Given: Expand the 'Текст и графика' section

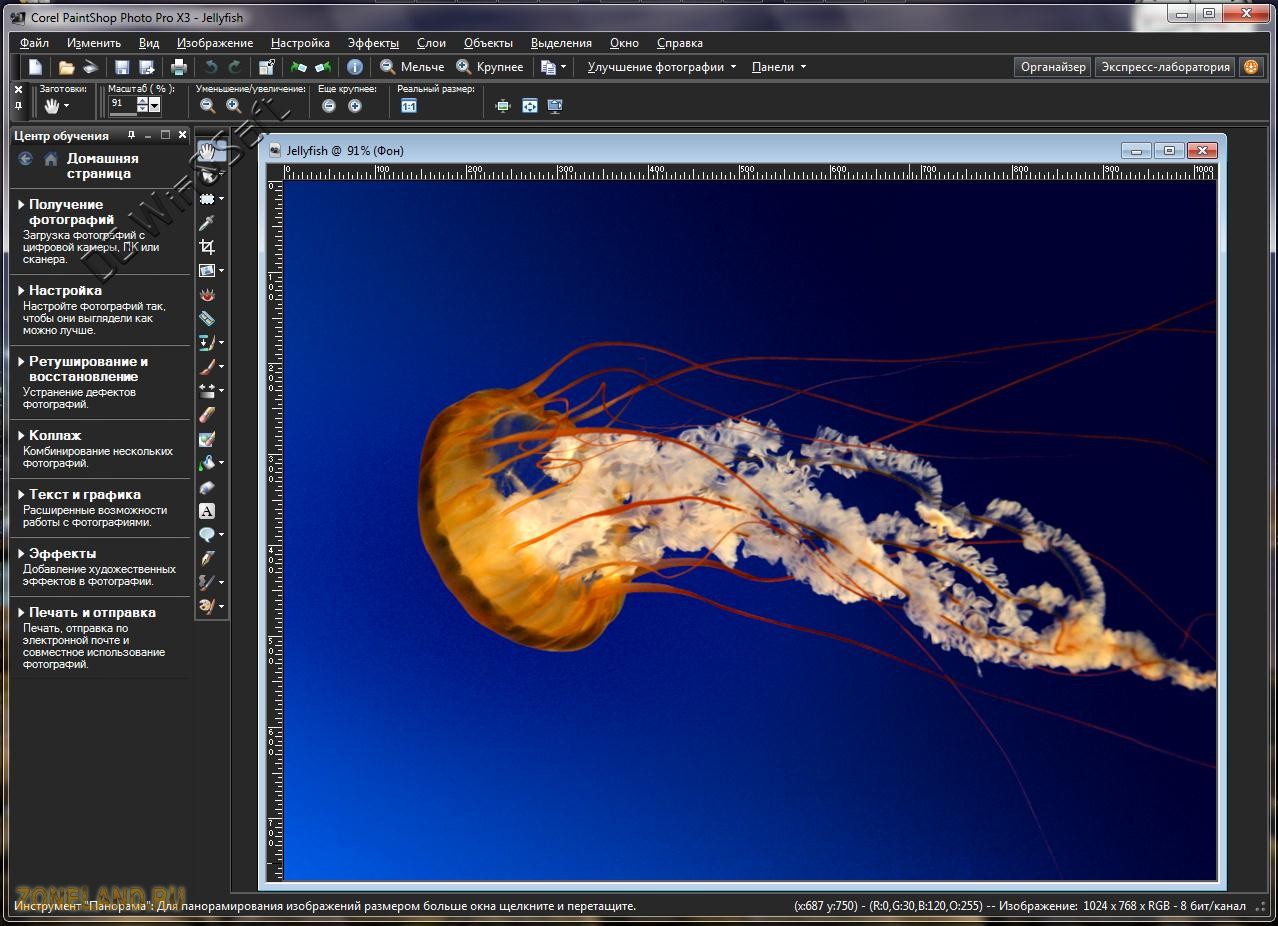Looking at the screenshot, I should [x=80, y=495].
